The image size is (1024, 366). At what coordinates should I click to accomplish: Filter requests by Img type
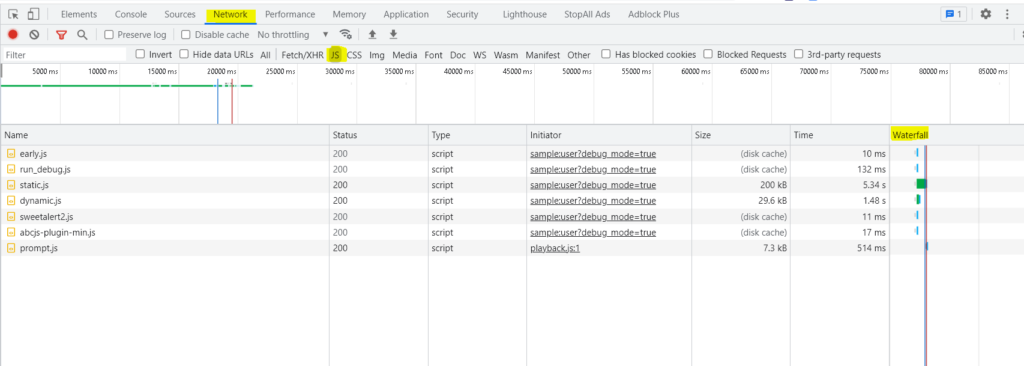point(377,55)
